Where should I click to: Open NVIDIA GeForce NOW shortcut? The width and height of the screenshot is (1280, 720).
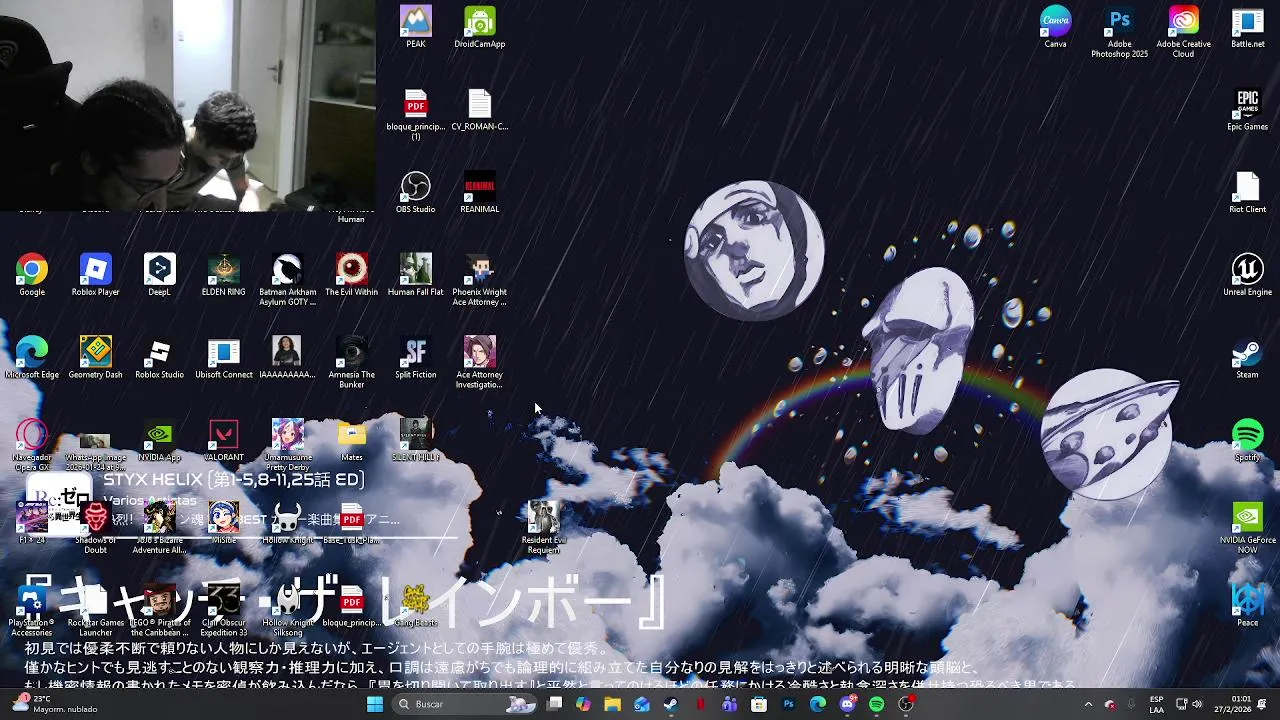pos(1248,528)
